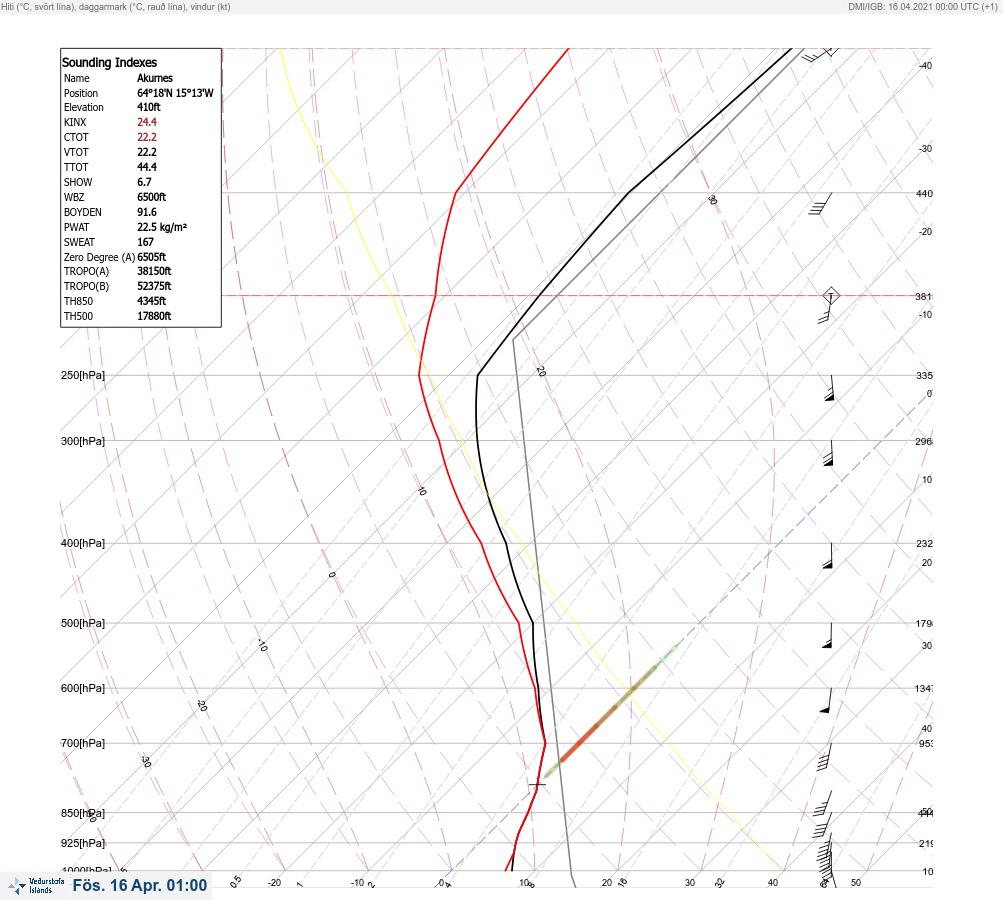Click the TROPO(A) value 38150ft
Image resolution: width=1003 pixels, height=900 pixels.
[154, 271]
